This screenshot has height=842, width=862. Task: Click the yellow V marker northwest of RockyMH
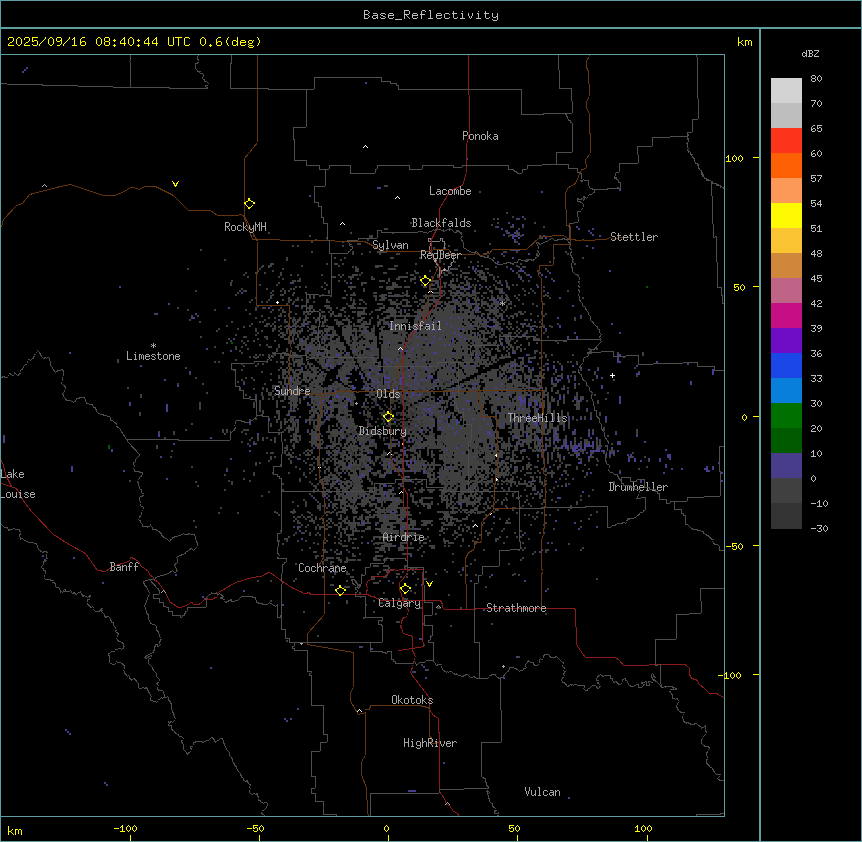point(175,184)
